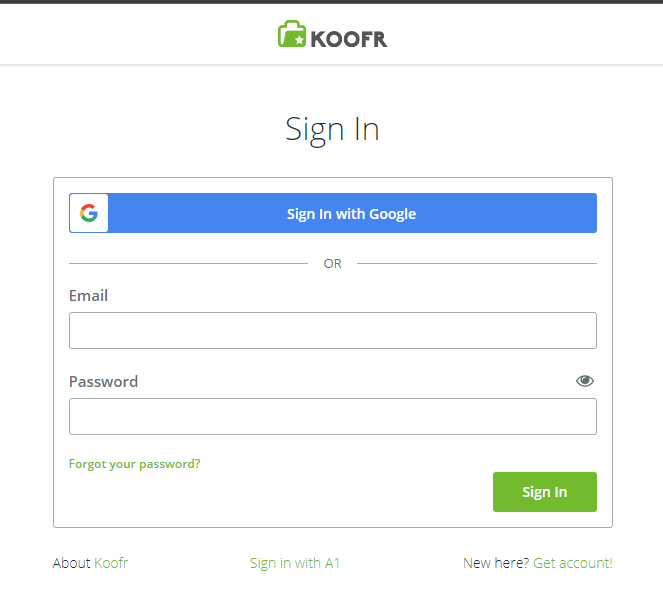Click the About text in the footer

tap(71, 563)
